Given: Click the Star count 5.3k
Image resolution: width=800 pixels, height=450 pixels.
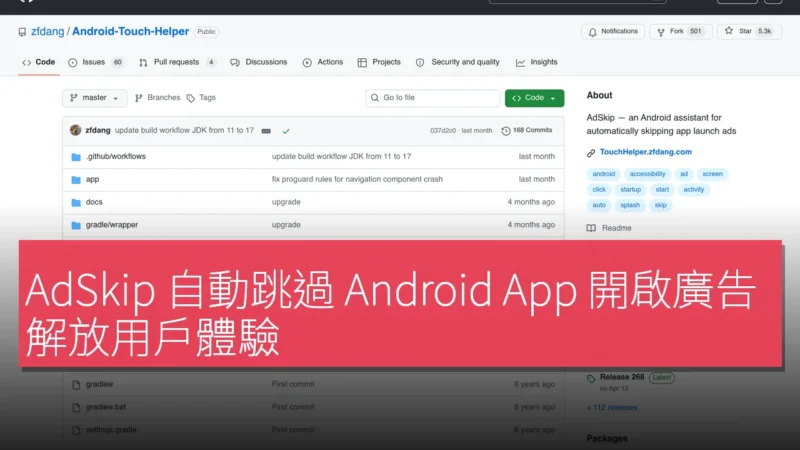Looking at the screenshot, I should 764,32.
